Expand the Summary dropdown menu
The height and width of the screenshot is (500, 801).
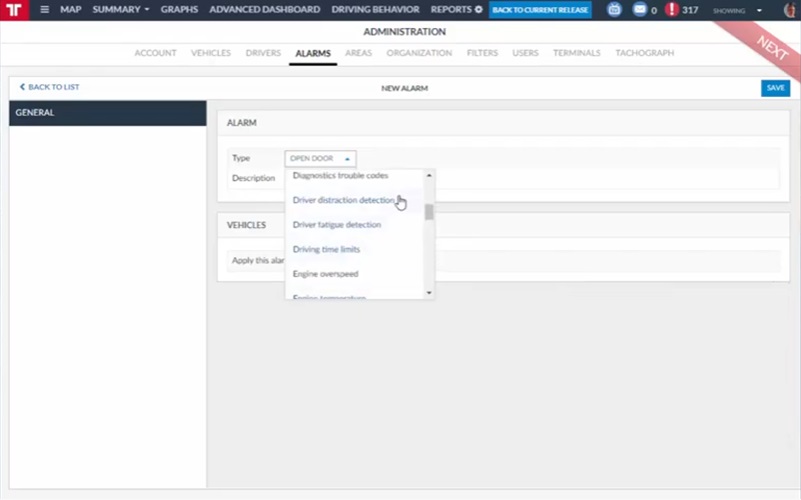tap(121, 10)
